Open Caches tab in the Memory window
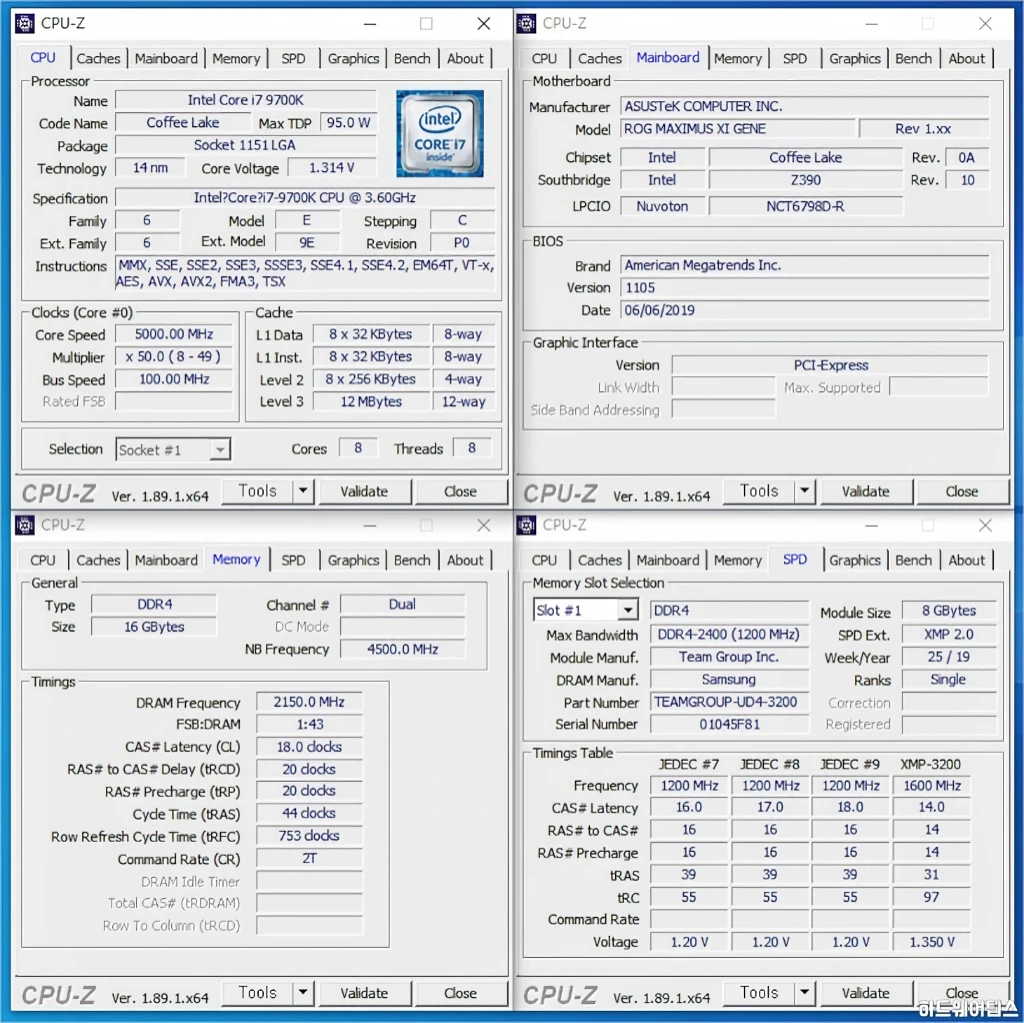This screenshot has width=1024, height=1023. 98,560
